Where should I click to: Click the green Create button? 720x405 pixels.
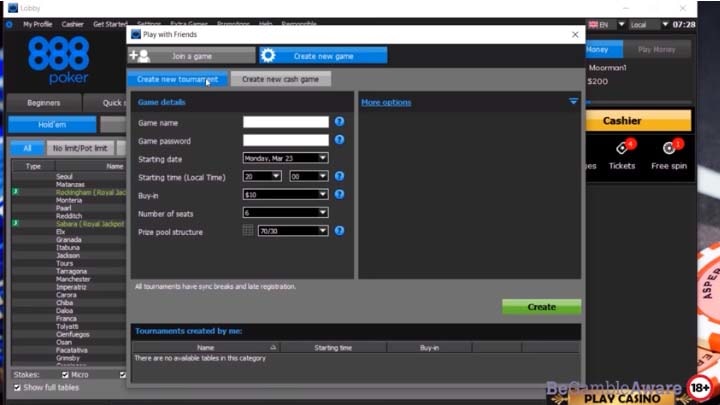coord(541,307)
